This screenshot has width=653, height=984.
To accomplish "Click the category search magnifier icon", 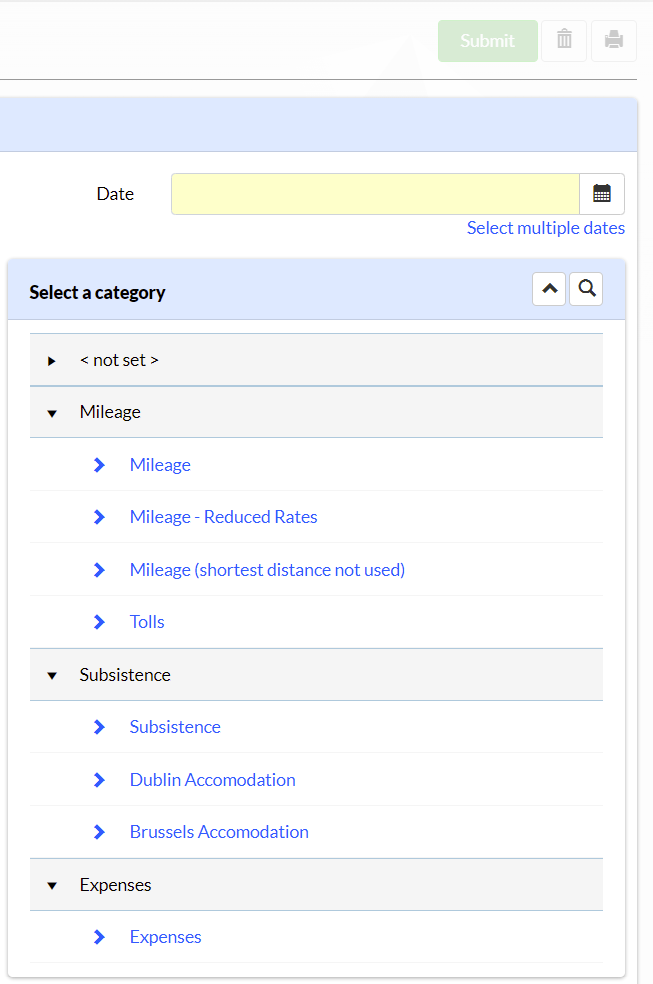I will click(x=587, y=289).
